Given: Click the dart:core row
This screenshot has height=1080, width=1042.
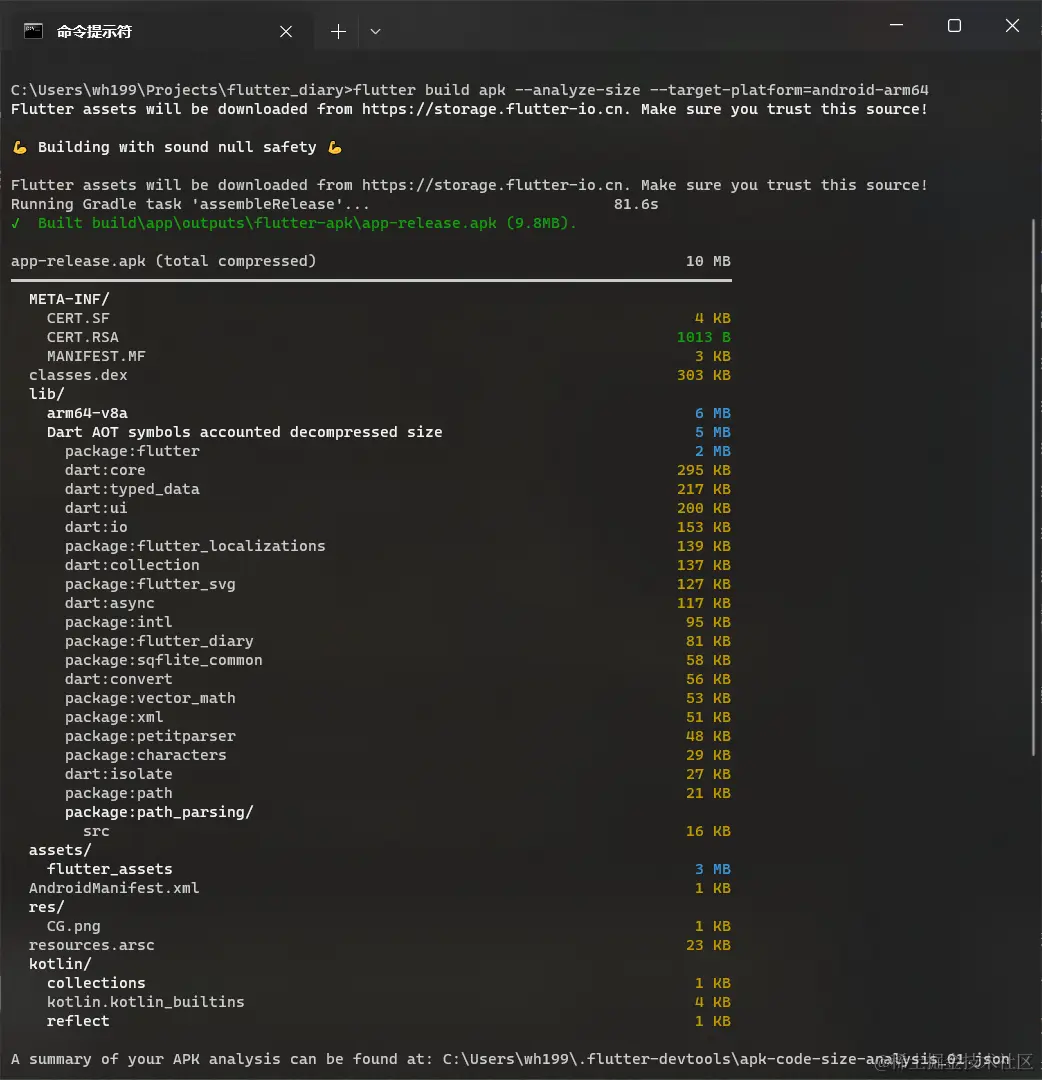Looking at the screenshot, I should (397, 470).
